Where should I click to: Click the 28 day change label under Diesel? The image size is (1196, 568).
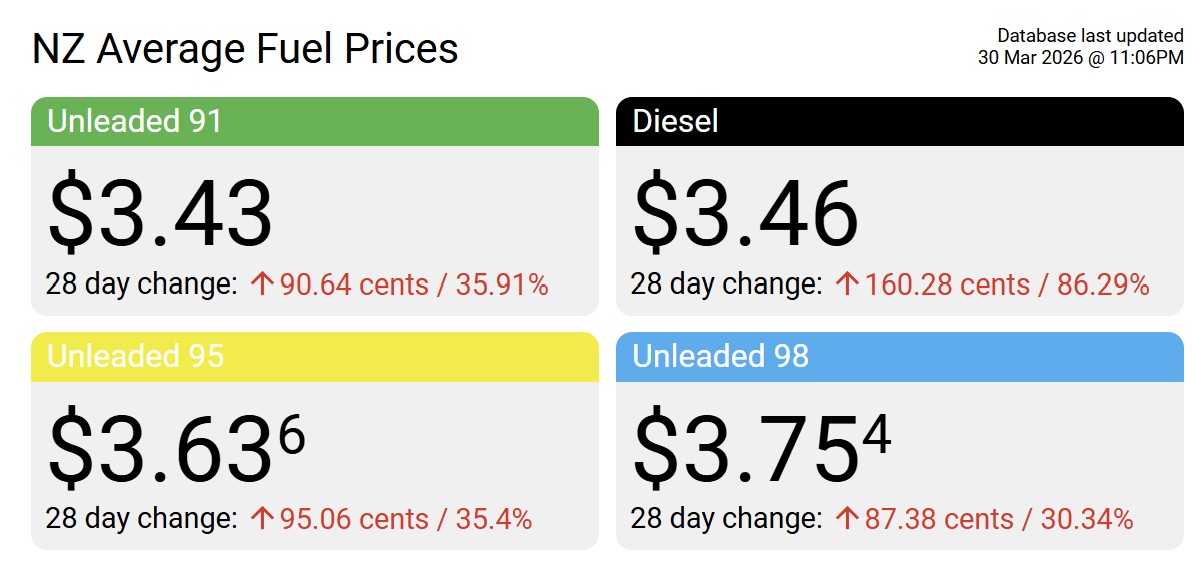pyautogui.click(x=726, y=284)
